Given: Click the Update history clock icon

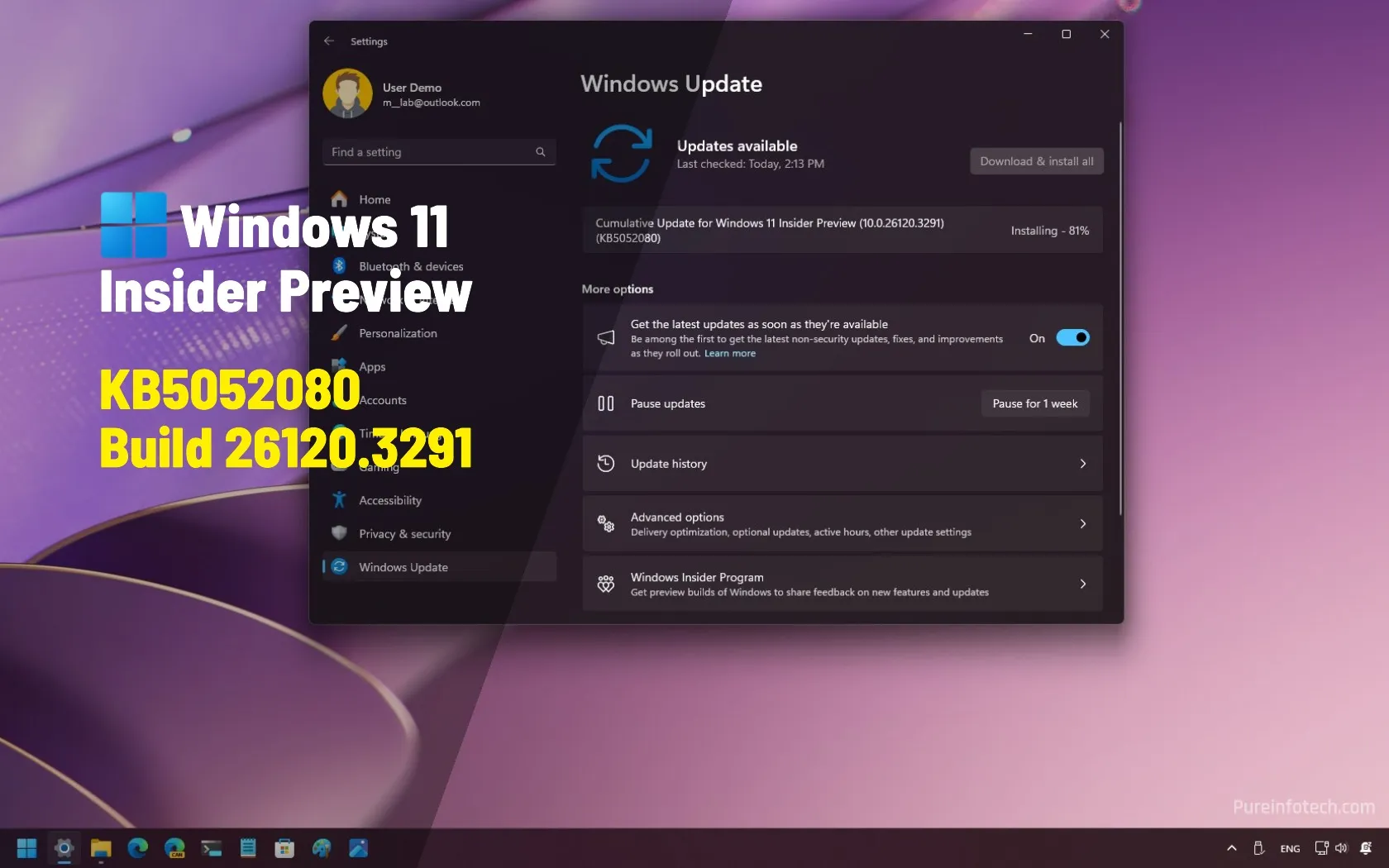Looking at the screenshot, I should 606,464.
